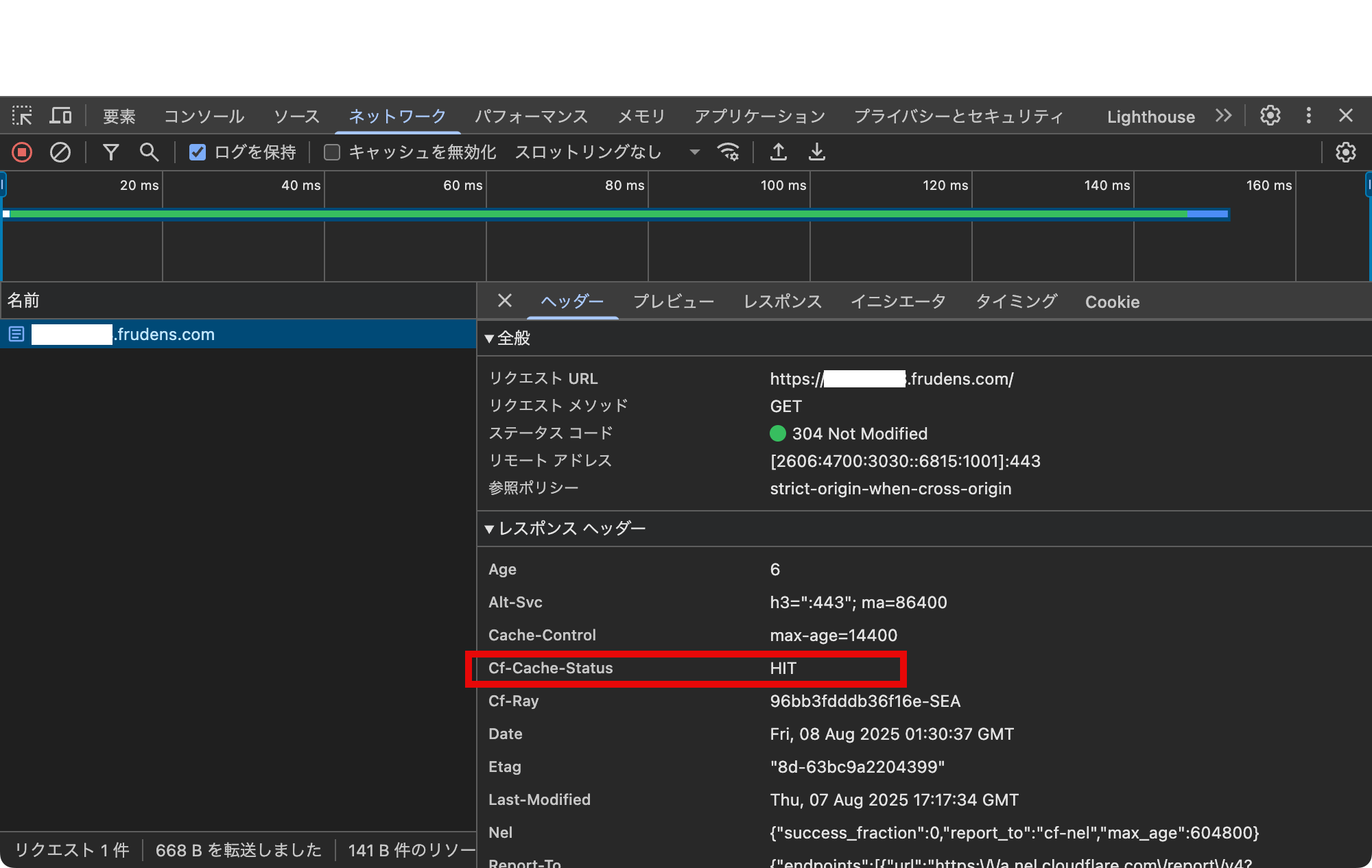Switch to イニシエータ details tab
The width and height of the screenshot is (1372, 868).
coord(898,302)
